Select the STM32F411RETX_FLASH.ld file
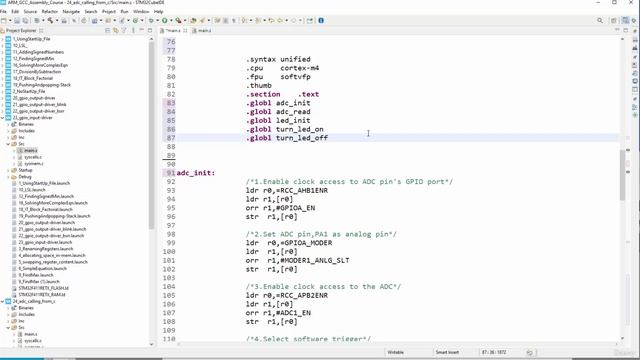 [x=43, y=288]
